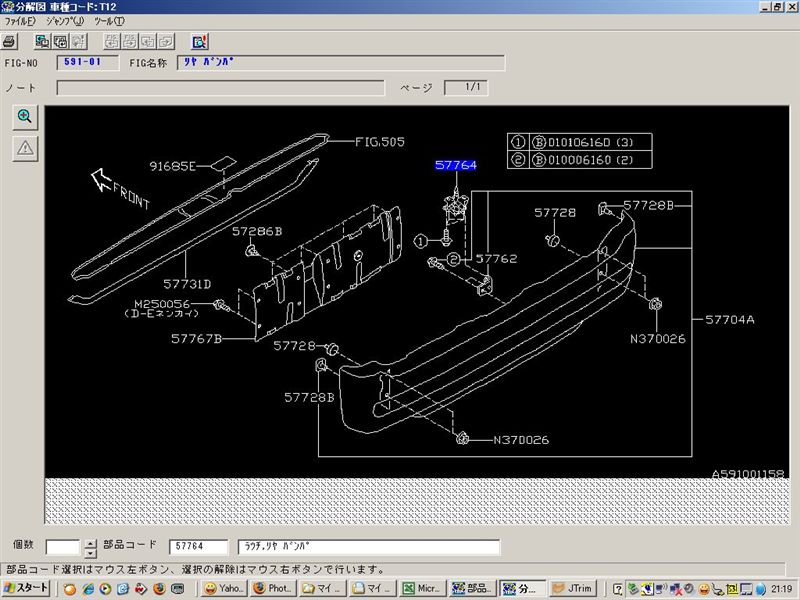Launch Firefox from the quick launch bar
The height and width of the screenshot is (600, 800).
click(x=159, y=589)
